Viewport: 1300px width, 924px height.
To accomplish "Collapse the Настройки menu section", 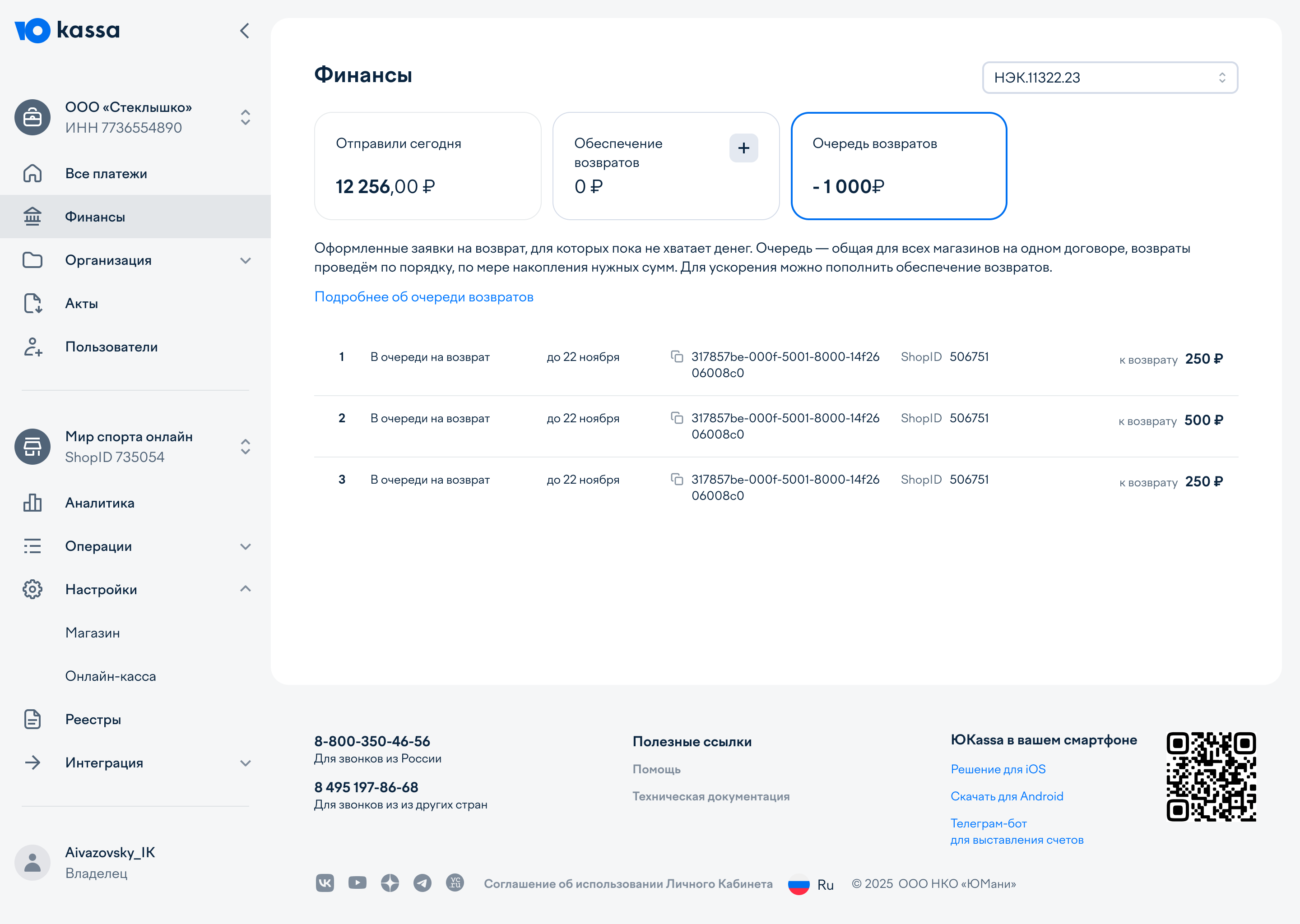I will pos(245,589).
